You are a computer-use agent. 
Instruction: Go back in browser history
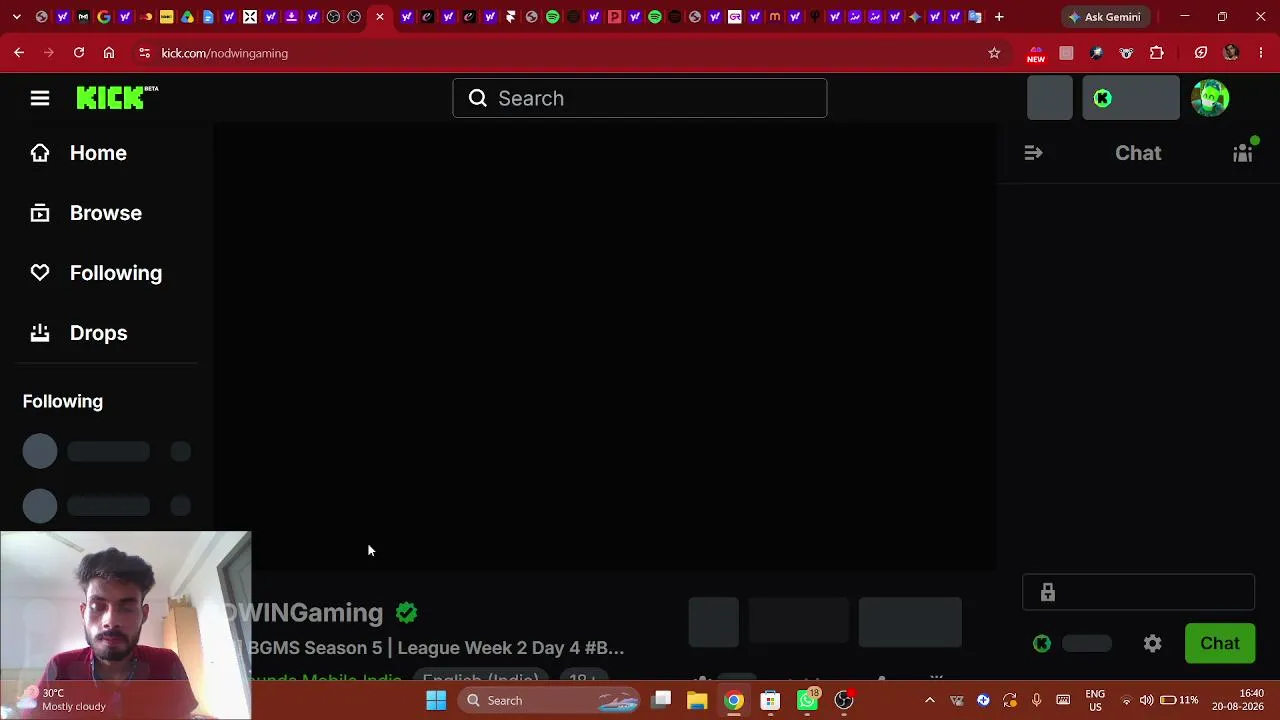(x=19, y=53)
